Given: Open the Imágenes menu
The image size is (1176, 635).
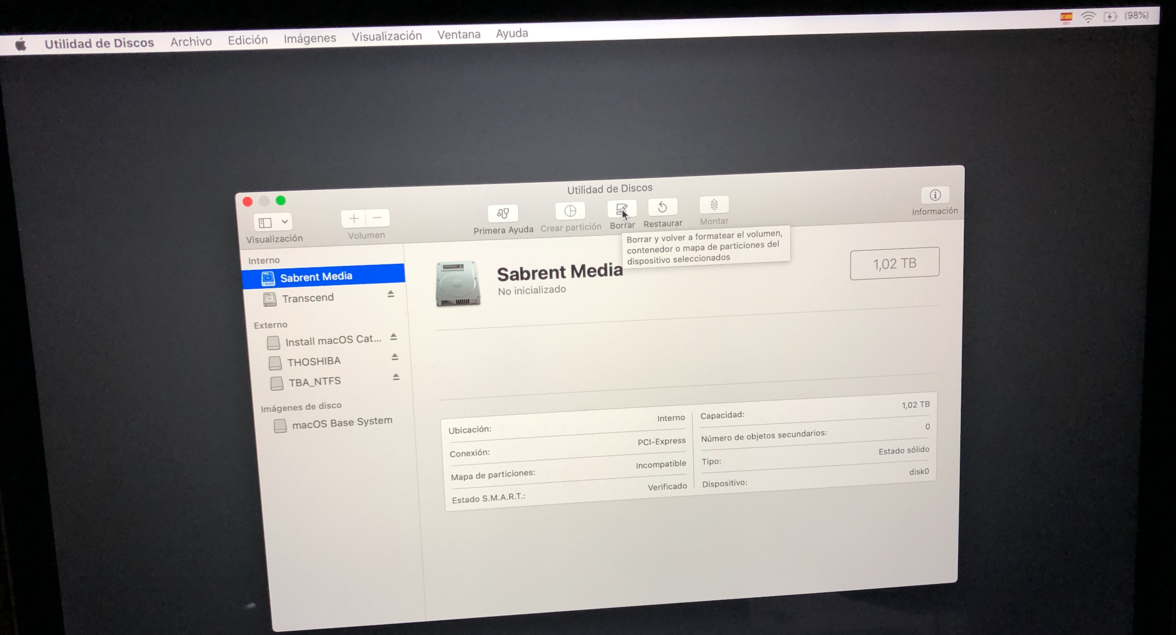Looking at the screenshot, I should (x=310, y=38).
